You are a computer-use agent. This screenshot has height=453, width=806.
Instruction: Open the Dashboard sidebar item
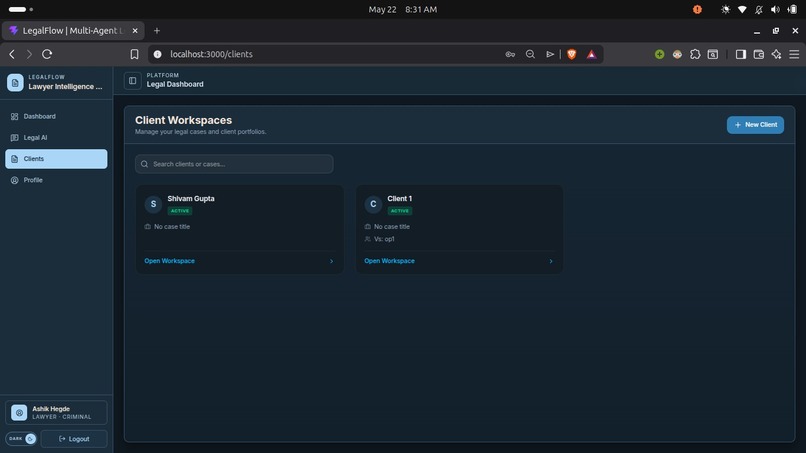click(56, 116)
